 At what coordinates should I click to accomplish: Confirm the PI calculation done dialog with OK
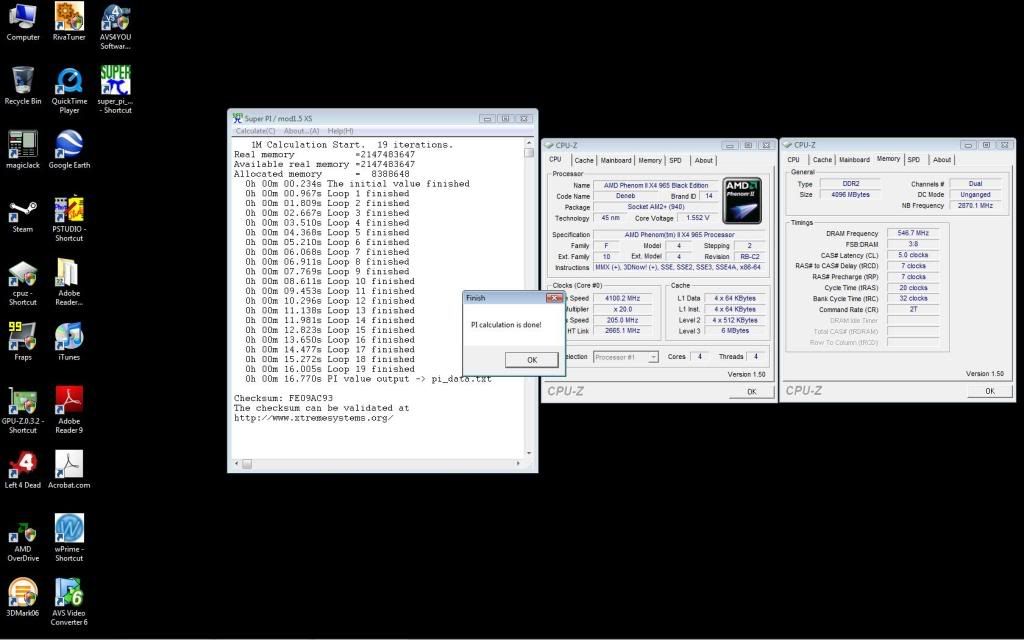click(x=532, y=360)
